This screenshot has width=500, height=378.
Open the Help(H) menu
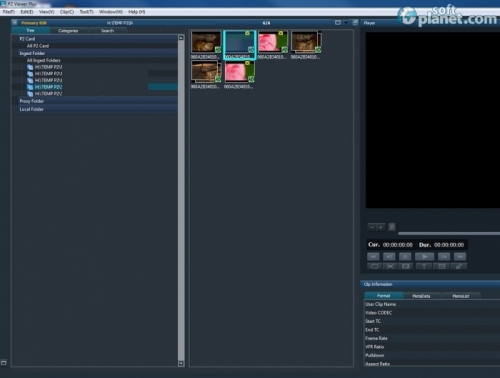click(x=137, y=12)
